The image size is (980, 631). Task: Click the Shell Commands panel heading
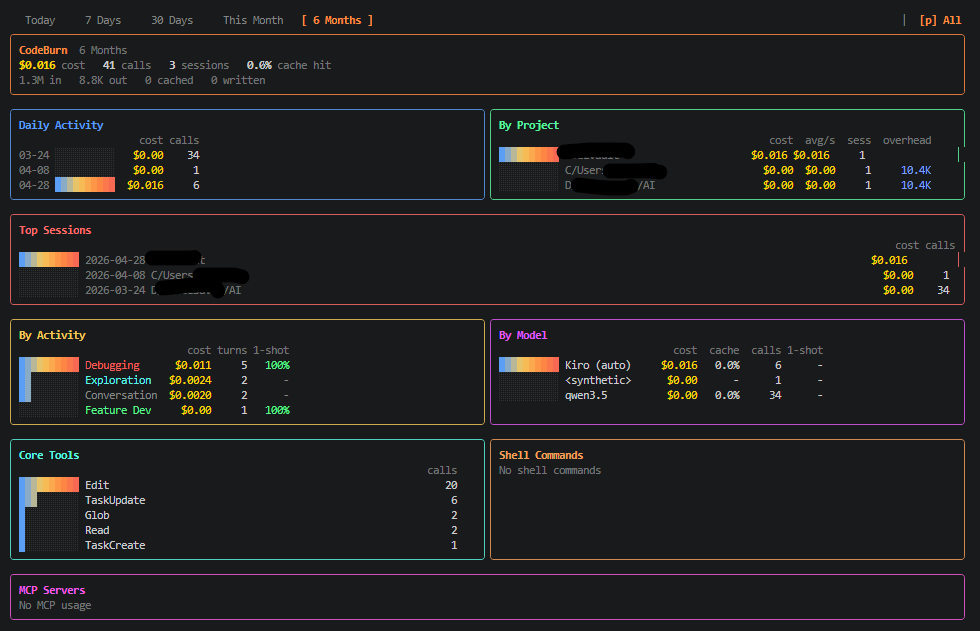541,455
